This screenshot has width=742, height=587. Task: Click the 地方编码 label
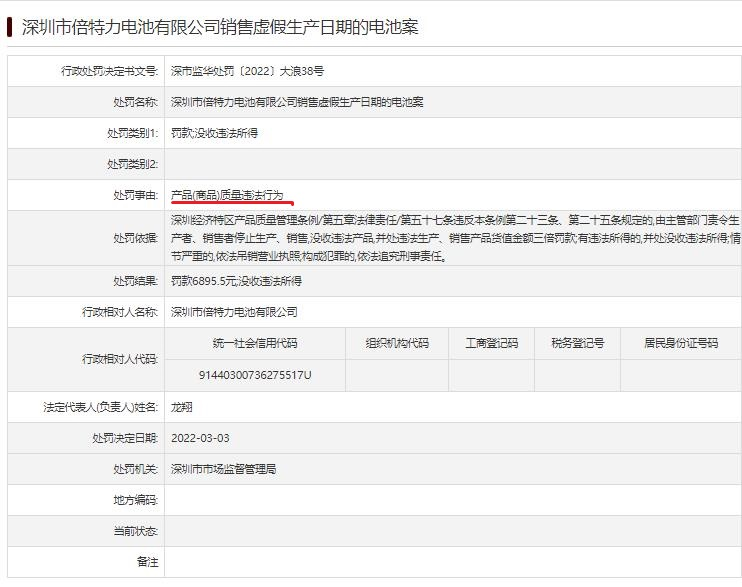tap(135, 500)
